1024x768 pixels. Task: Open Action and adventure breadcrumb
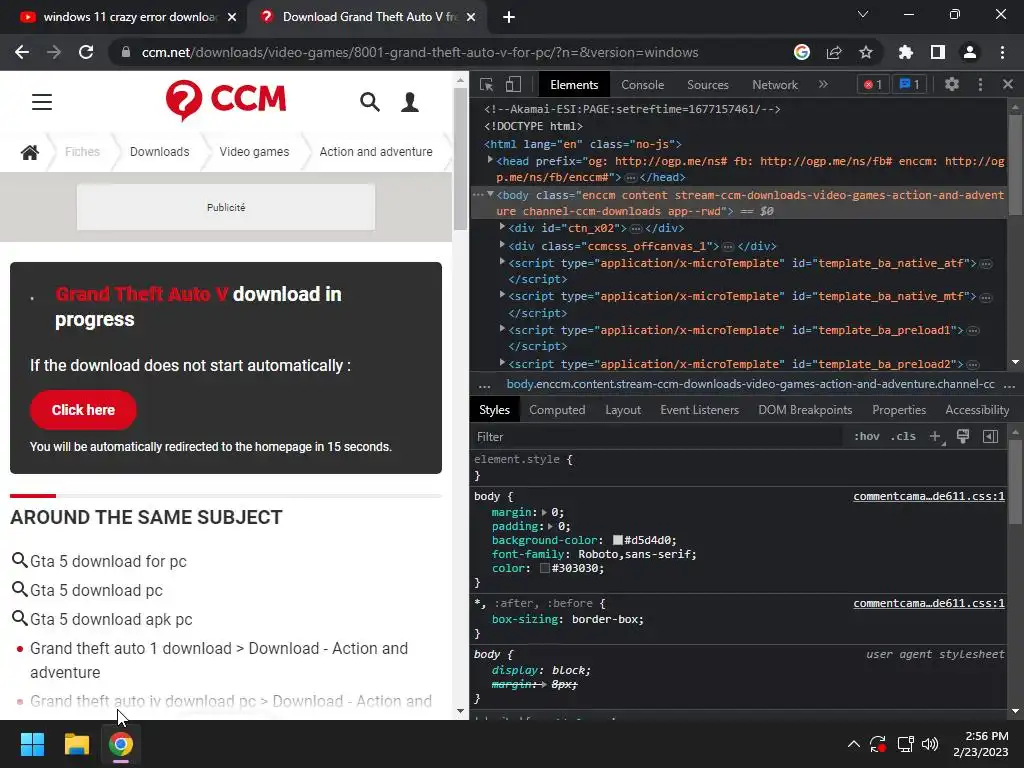(x=376, y=152)
